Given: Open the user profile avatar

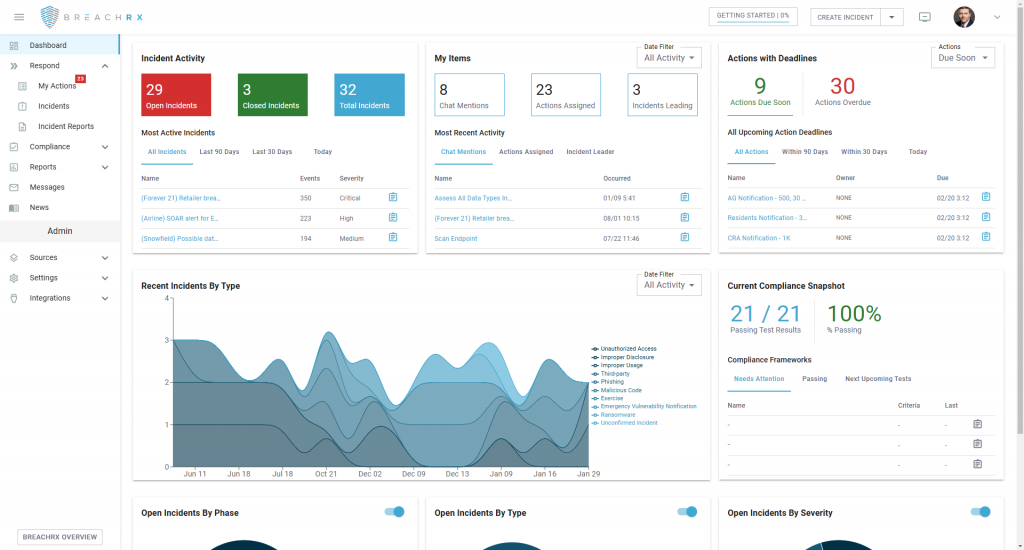Looking at the screenshot, I should (964, 17).
